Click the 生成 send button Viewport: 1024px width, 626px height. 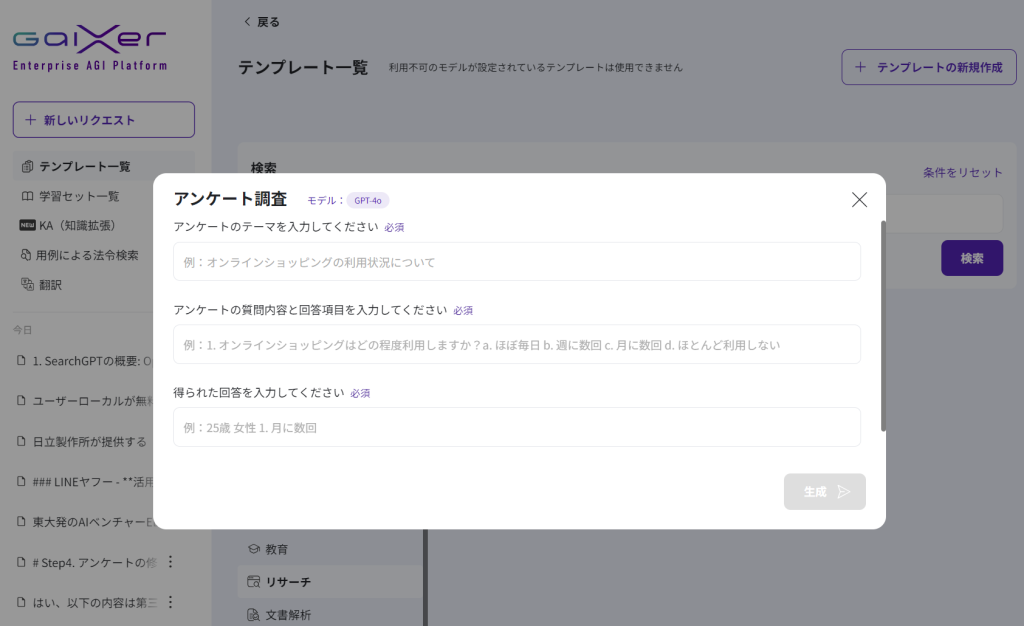tap(824, 492)
